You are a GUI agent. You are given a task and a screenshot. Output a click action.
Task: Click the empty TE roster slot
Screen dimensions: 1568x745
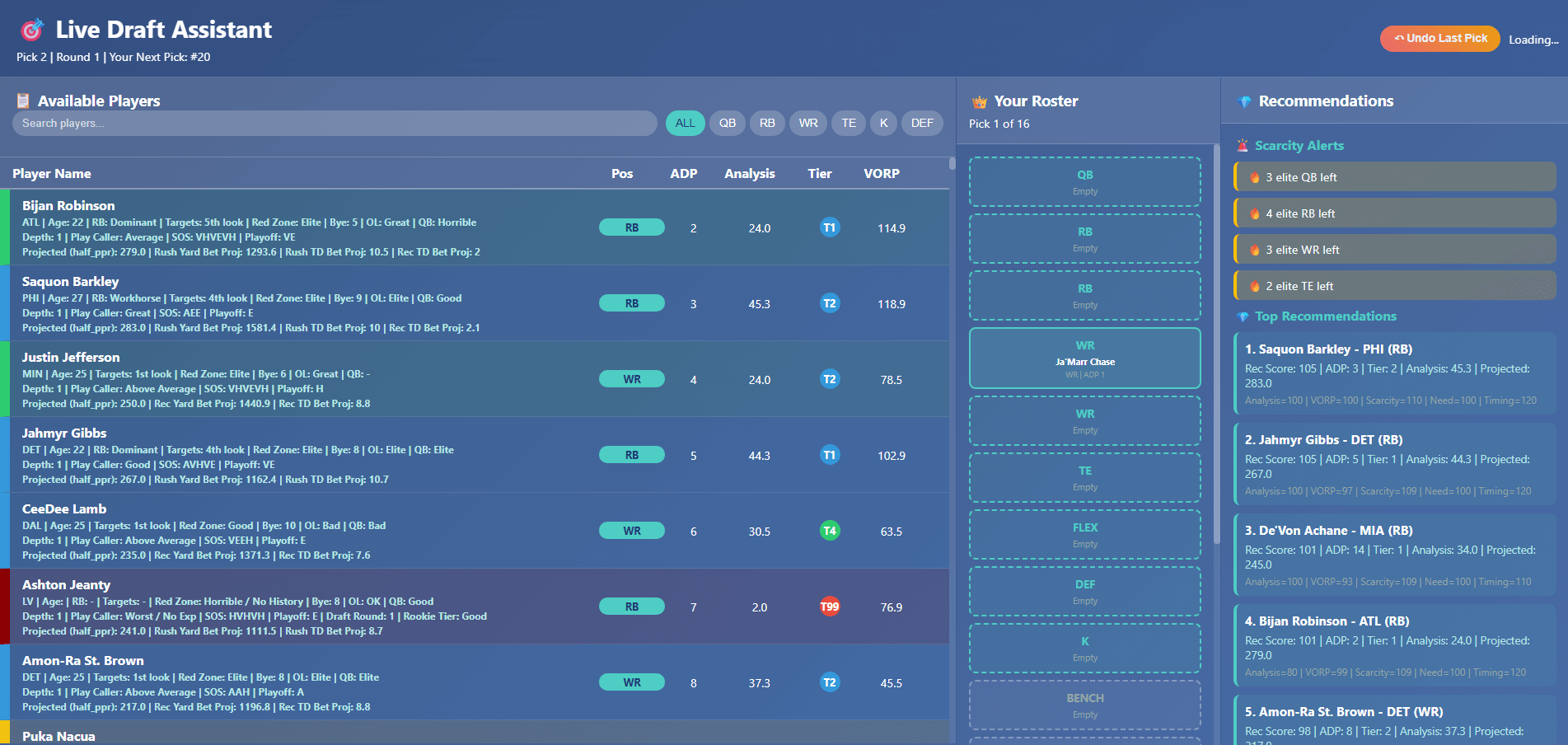click(x=1085, y=478)
